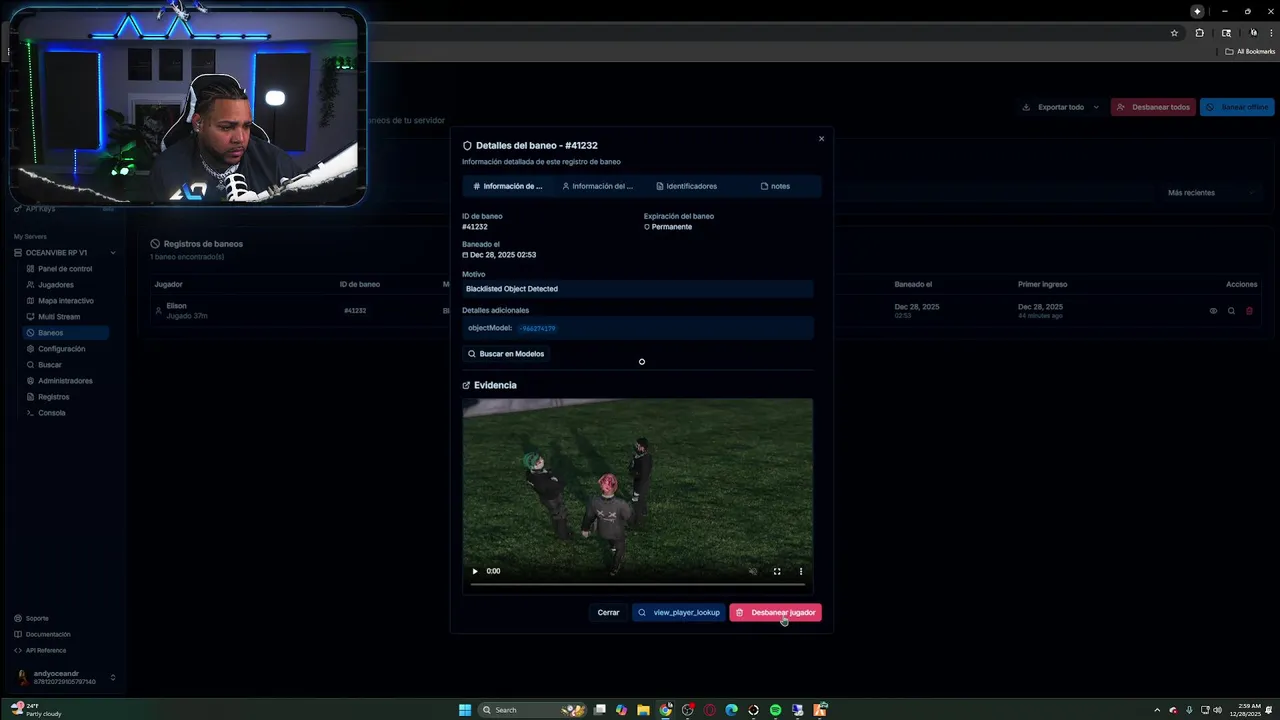Viewport: 1280px width, 720px height.
Task: Click the red delete icon in Elison's row
Action: [1249, 311]
